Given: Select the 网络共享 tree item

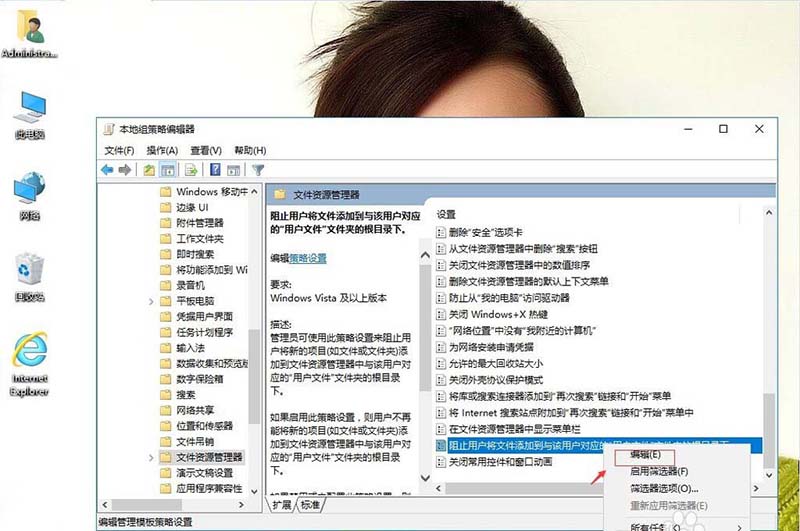Looking at the screenshot, I should click(x=195, y=410).
